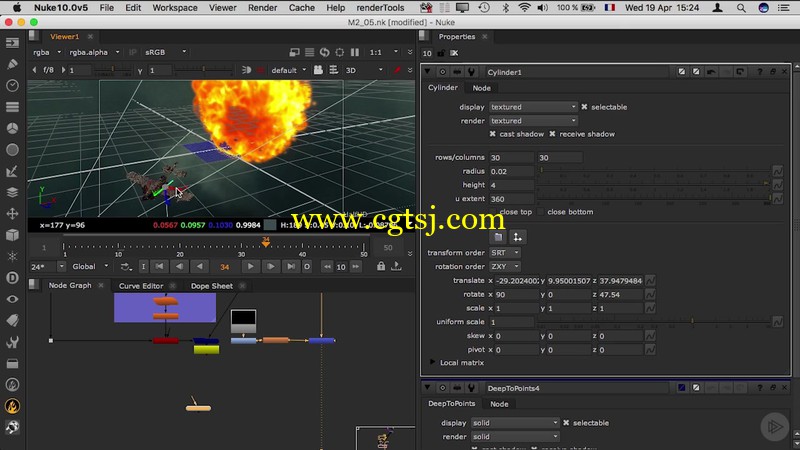Open the Image nodes toolbar menu
800x450 pixels.
12,43
